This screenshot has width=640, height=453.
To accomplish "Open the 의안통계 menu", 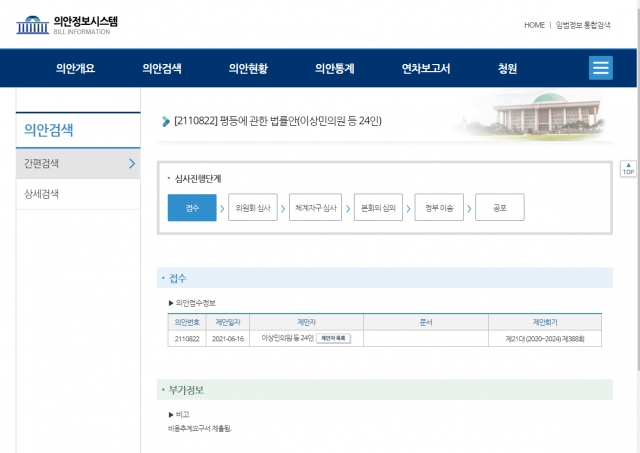I will [335, 68].
